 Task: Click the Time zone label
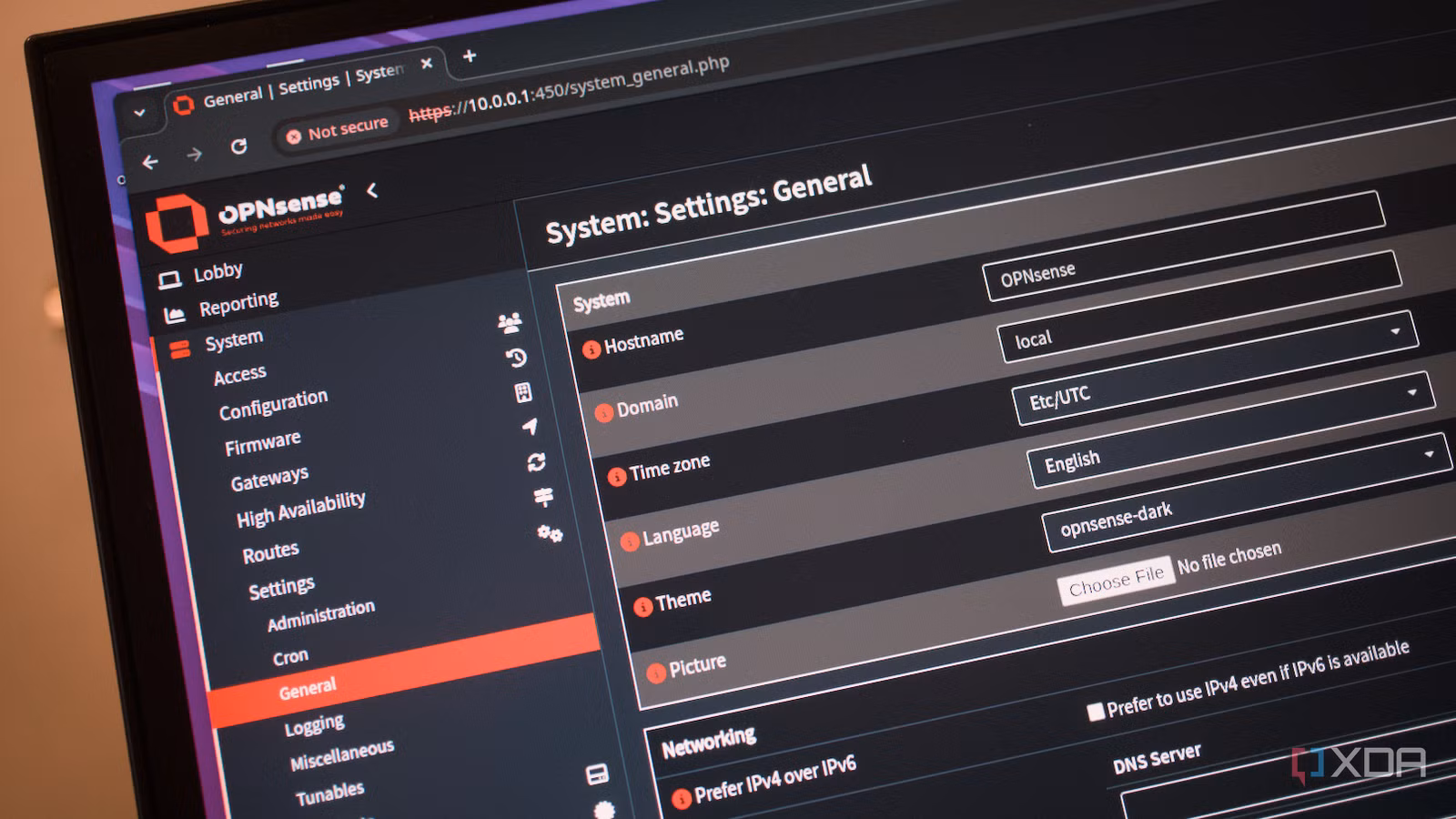point(670,469)
